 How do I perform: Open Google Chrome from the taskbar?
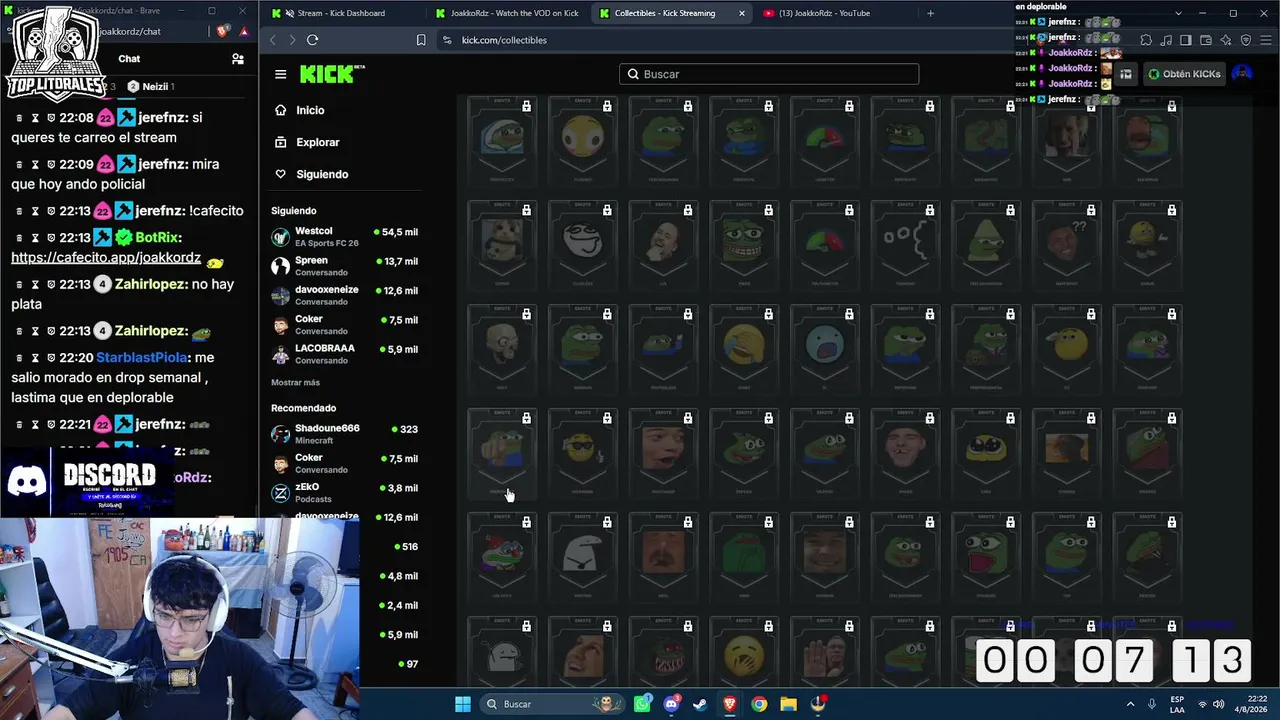tap(759, 704)
